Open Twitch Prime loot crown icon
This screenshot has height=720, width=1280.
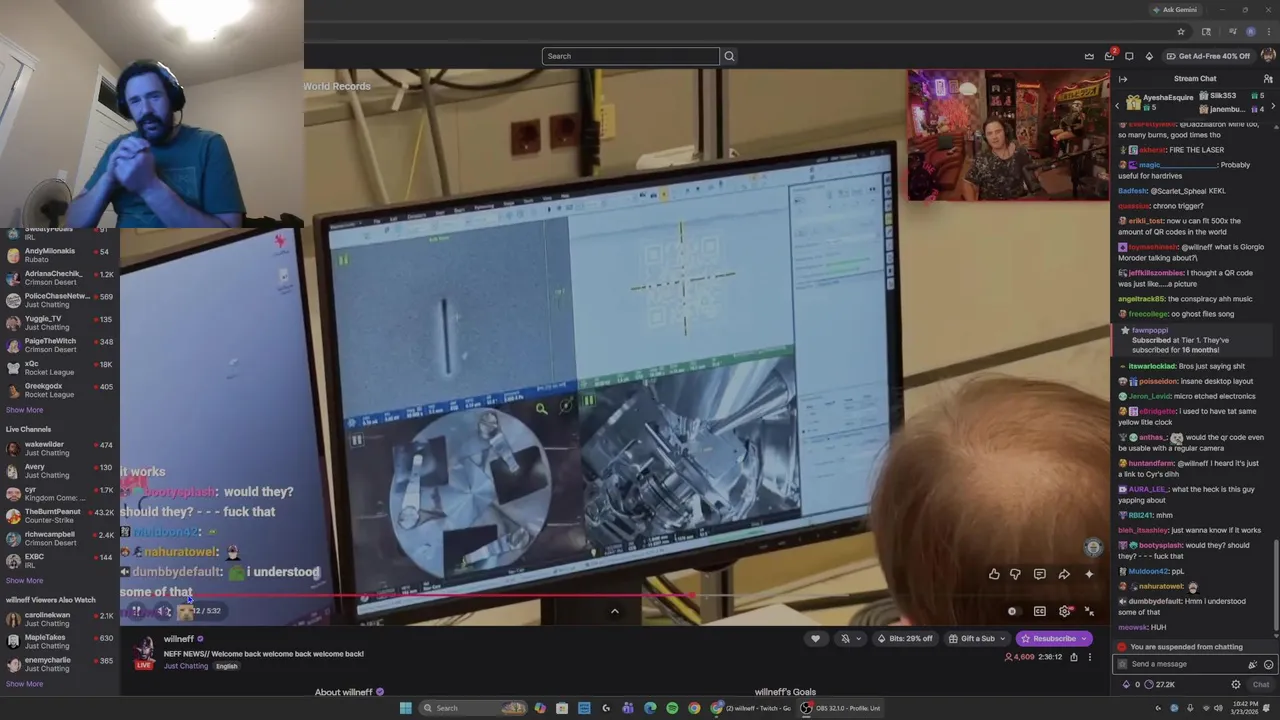[x=1089, y=56]
